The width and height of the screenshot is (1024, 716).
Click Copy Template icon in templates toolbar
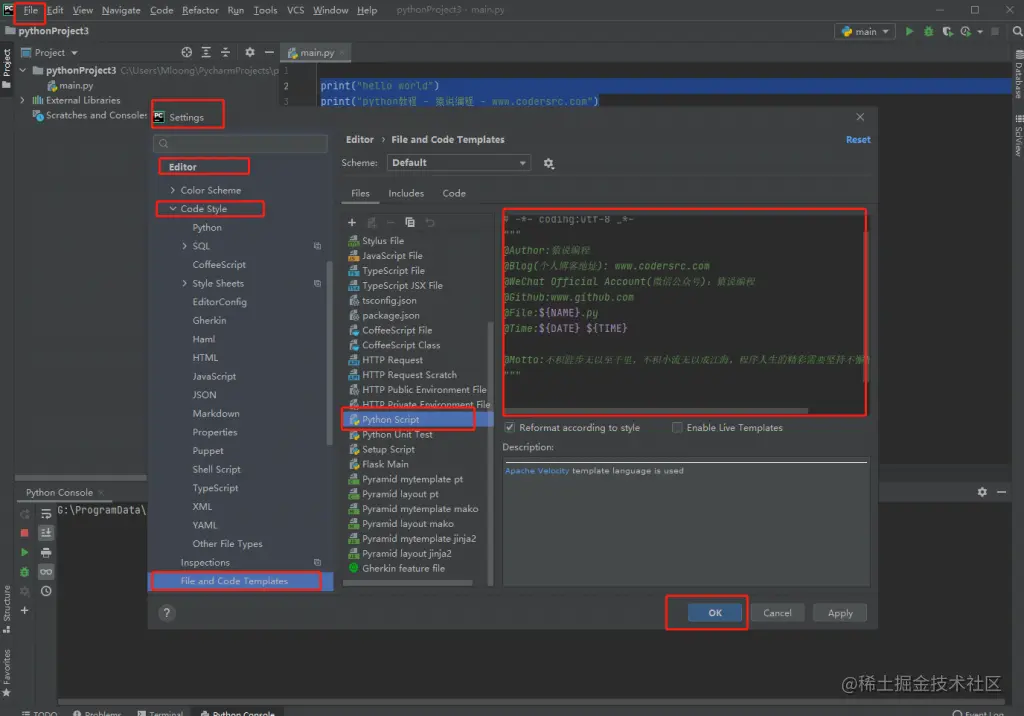coord(409,223)
